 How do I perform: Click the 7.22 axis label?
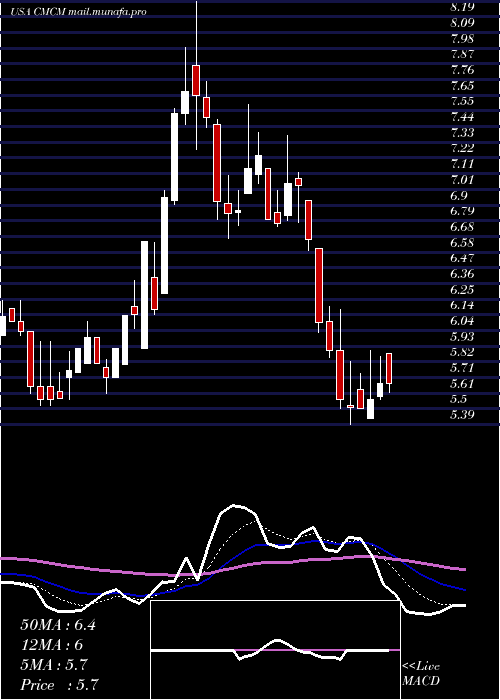pos(462,148)
